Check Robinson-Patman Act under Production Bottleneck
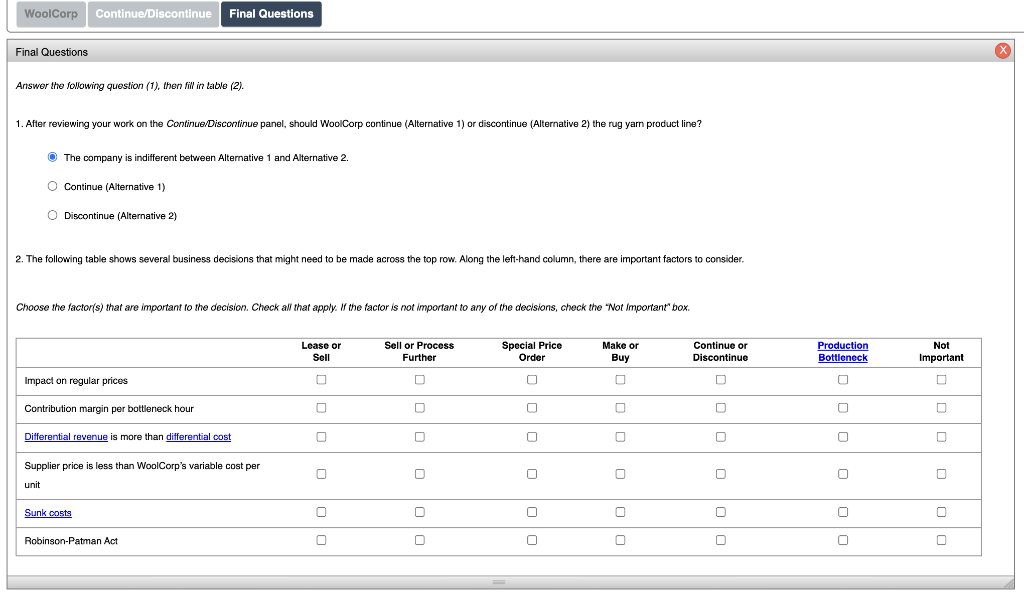 842,539
